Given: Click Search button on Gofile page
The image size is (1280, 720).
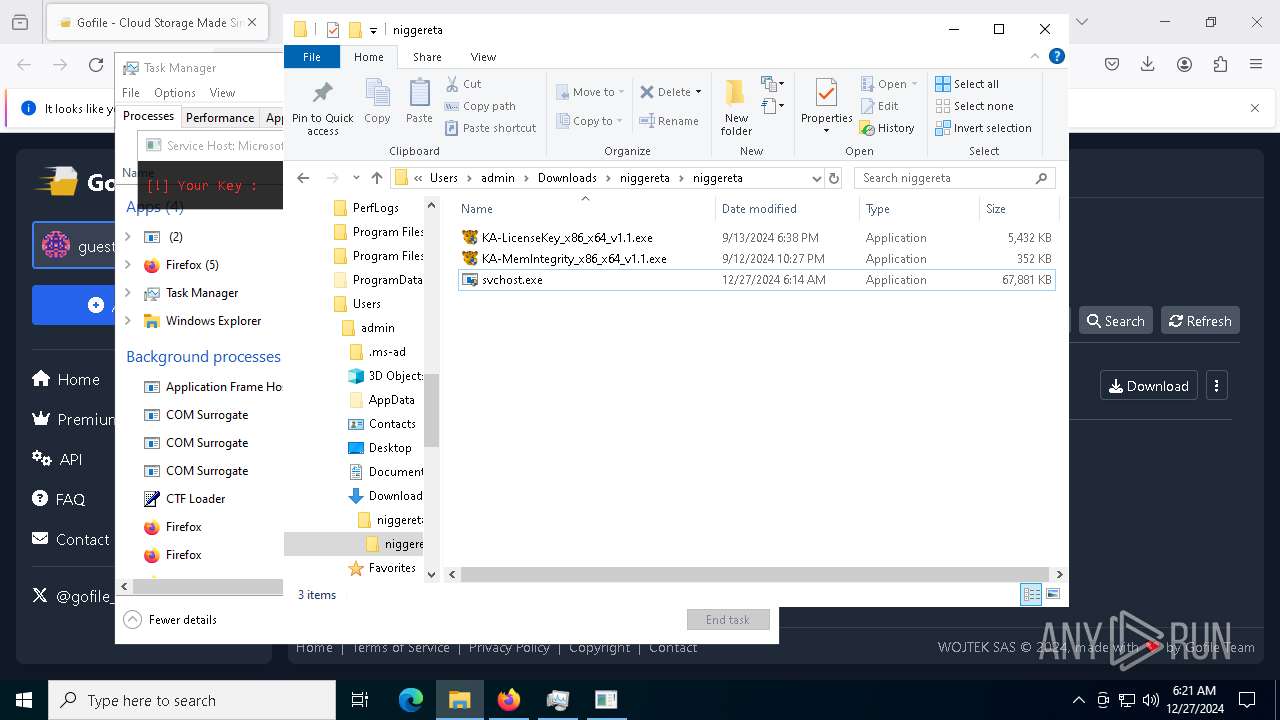Looking at the screenshot, I should (x=1115, y=321).
